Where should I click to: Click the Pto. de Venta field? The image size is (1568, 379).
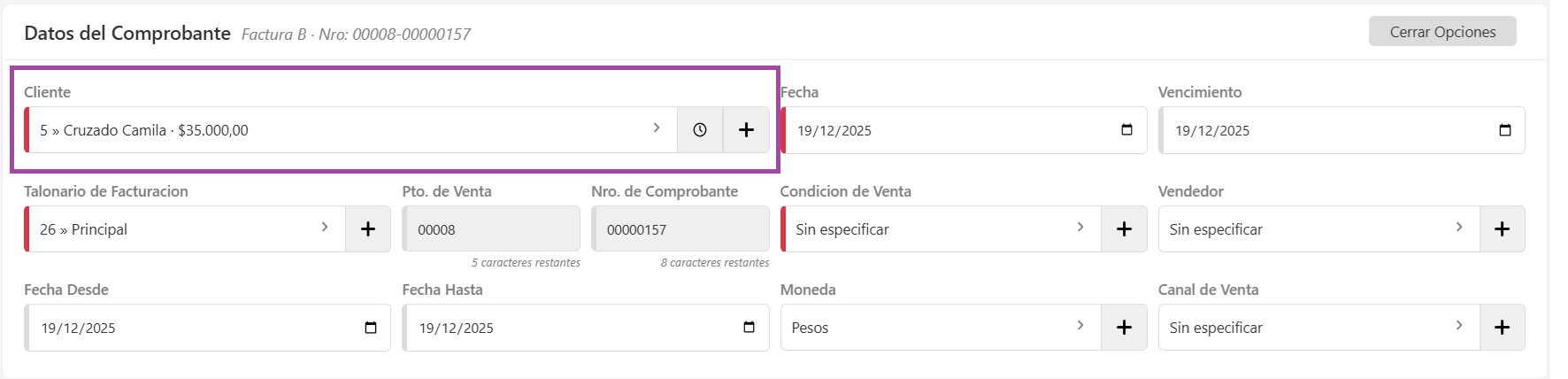coord(491,229)
